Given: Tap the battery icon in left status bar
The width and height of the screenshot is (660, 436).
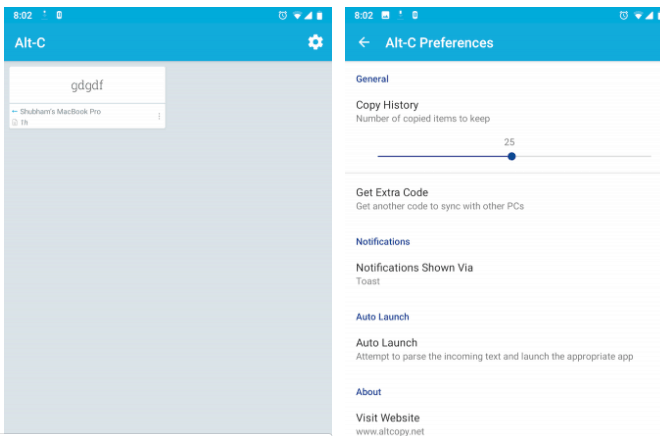Looking at the screenshot, I should [x=320, y=16].
